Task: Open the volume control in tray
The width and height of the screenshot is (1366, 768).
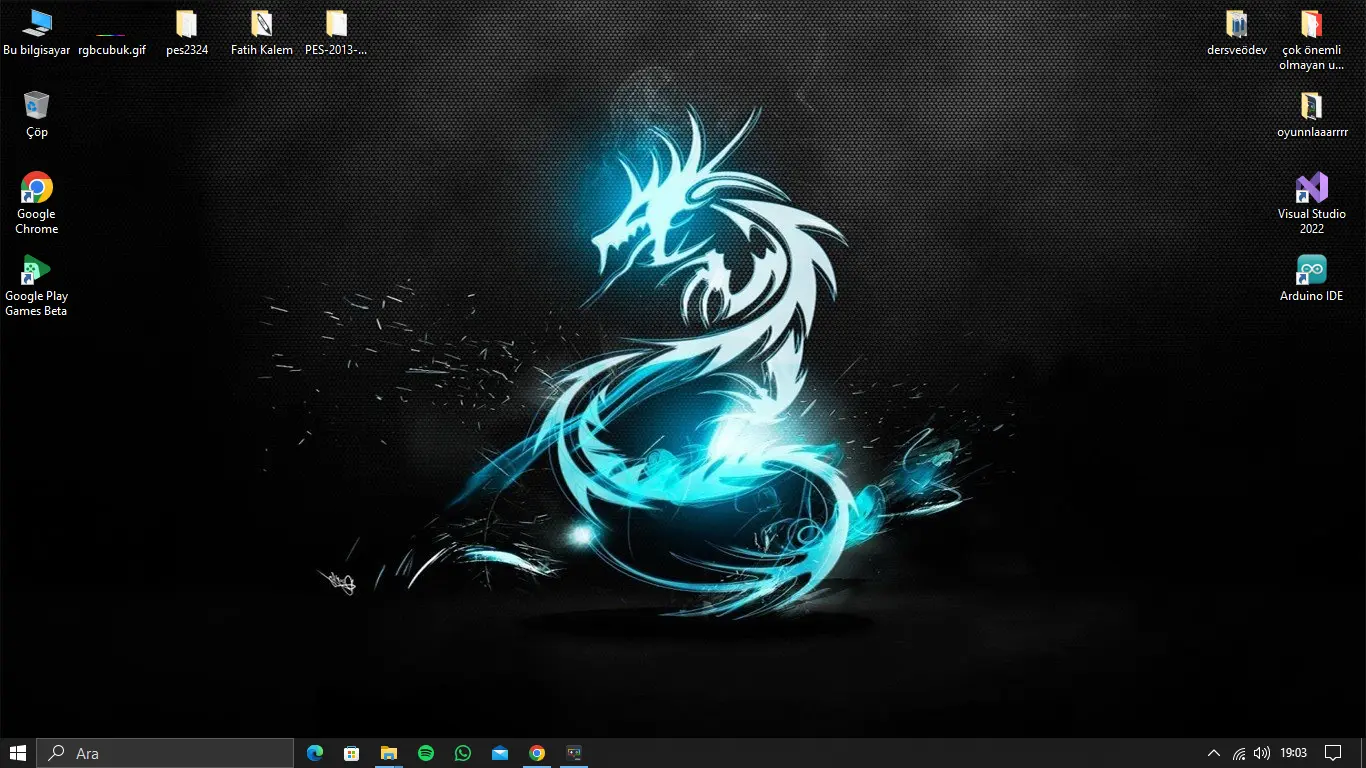Action: pyautogui.click(x=1262, y=753)
